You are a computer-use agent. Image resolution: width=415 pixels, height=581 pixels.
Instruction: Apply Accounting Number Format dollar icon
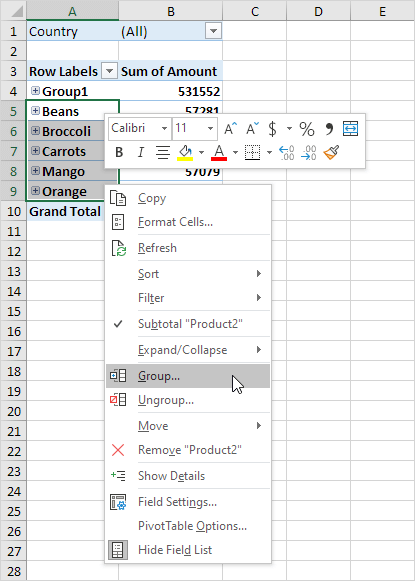coord(272,129)
